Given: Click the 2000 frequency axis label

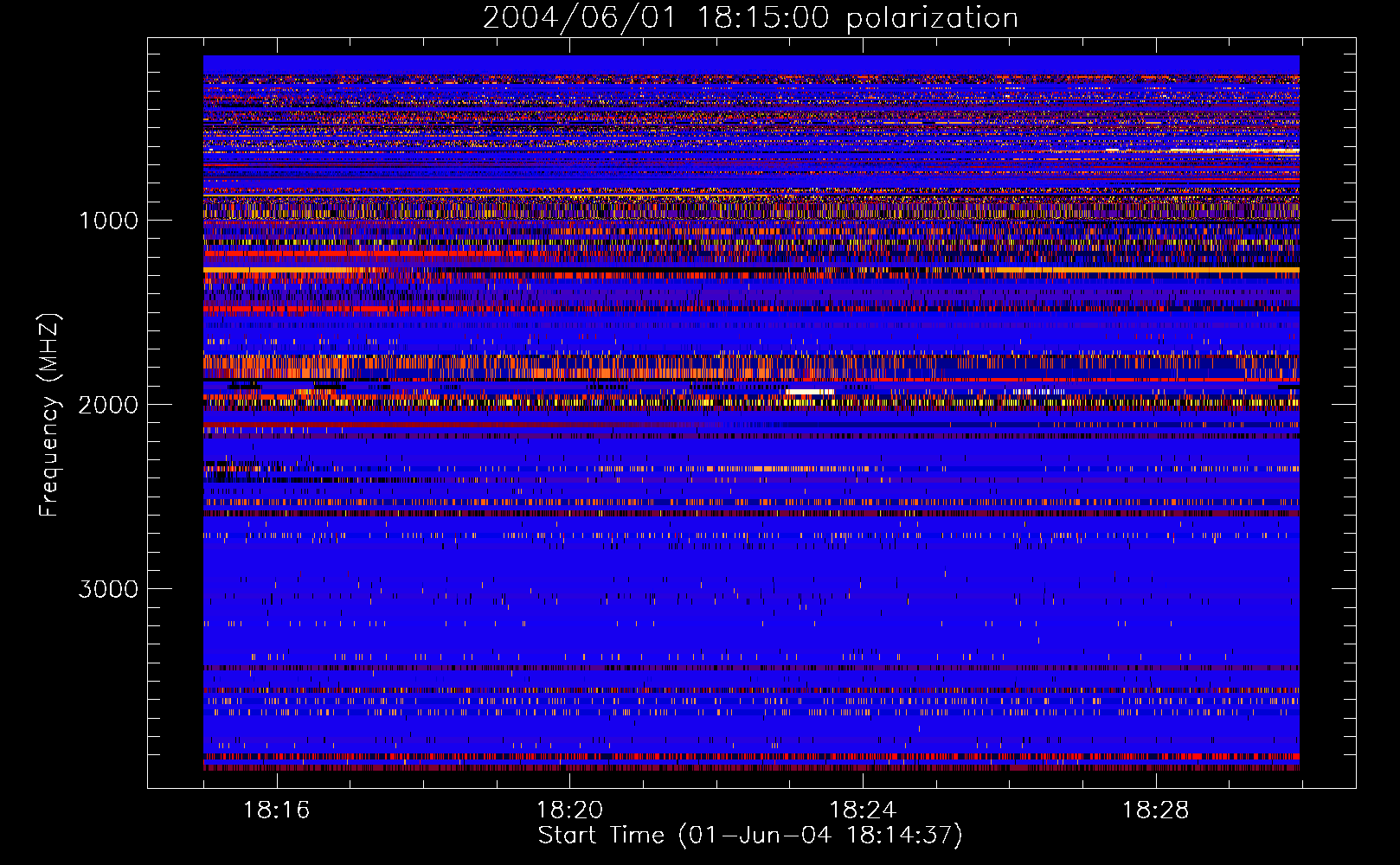Looking at the screenshot, I should [x=108, y=405].
